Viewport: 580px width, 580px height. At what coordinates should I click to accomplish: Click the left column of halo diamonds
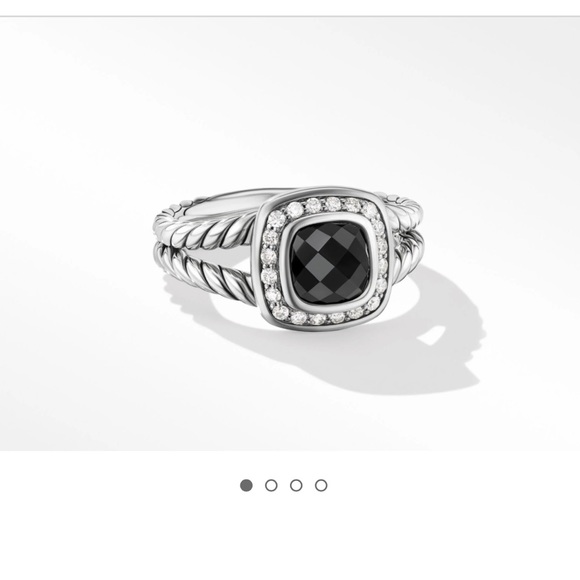(271, 264)
